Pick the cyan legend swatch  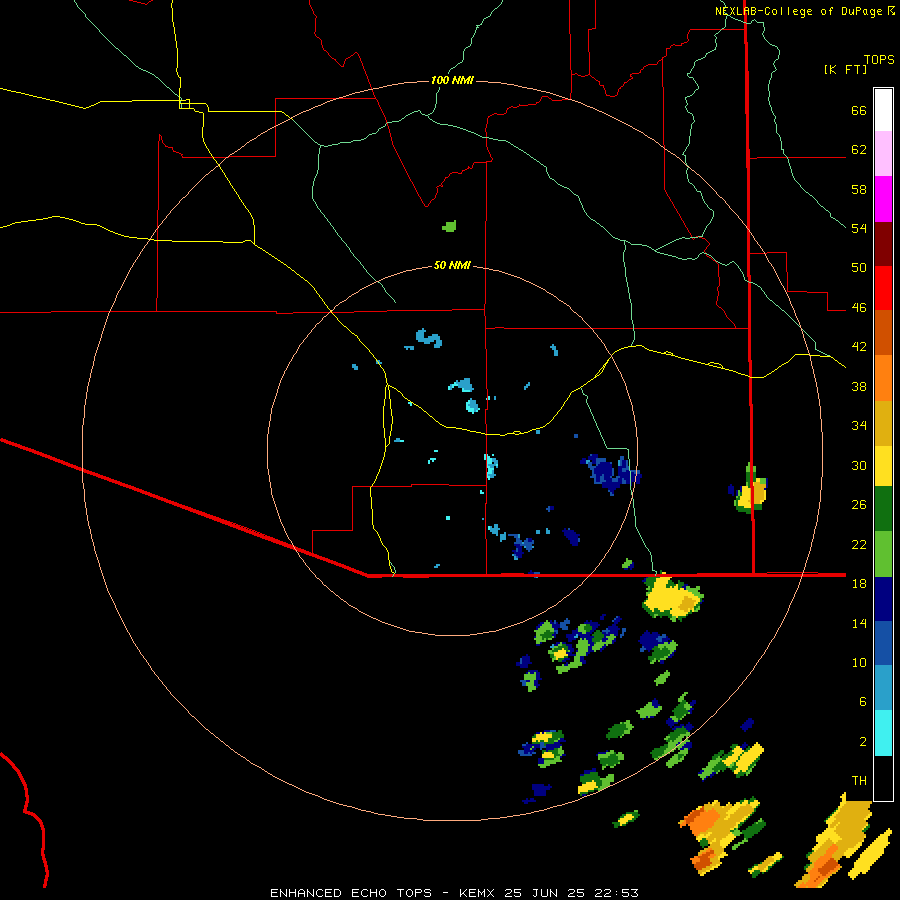[883, 733]
